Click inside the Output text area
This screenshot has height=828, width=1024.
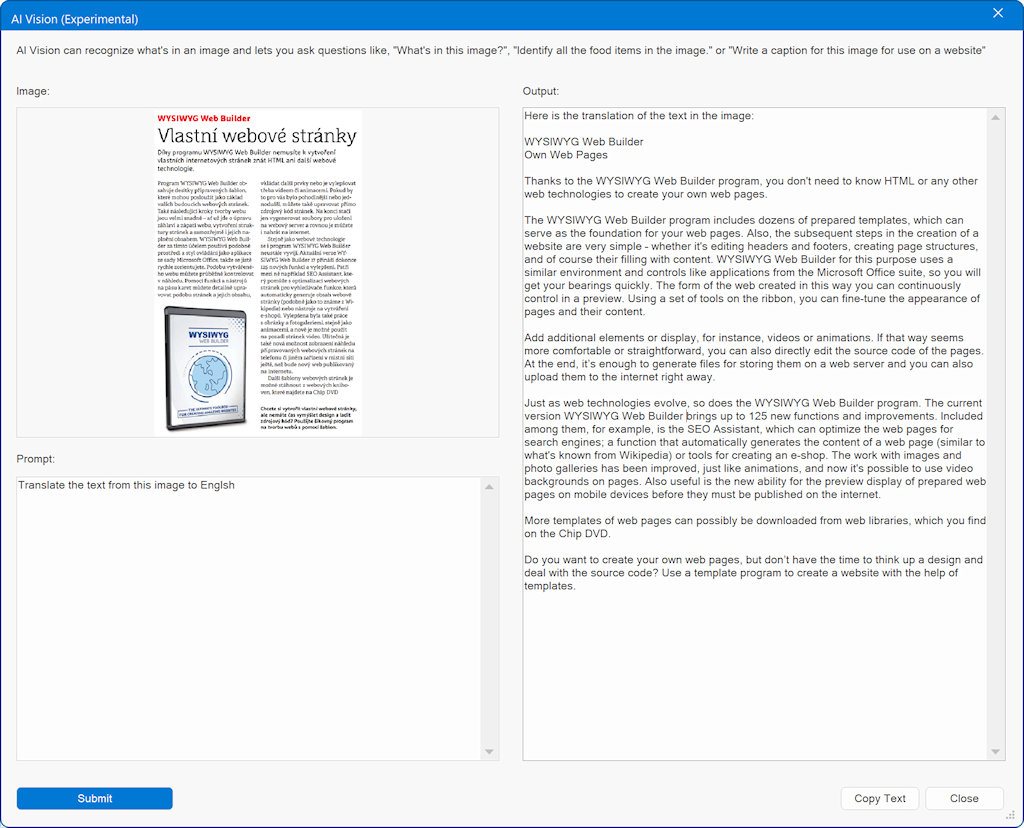pyautogui.click(x=755, y=434)
